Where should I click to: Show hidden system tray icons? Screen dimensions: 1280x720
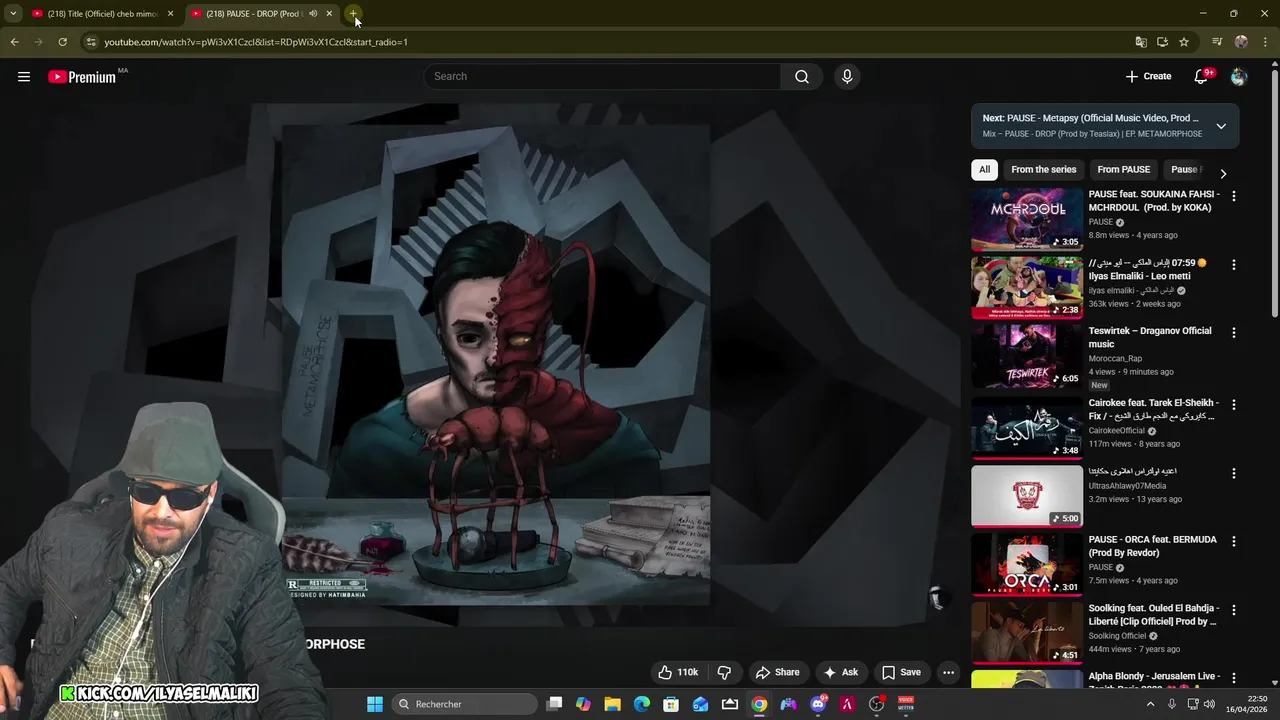1149,704
